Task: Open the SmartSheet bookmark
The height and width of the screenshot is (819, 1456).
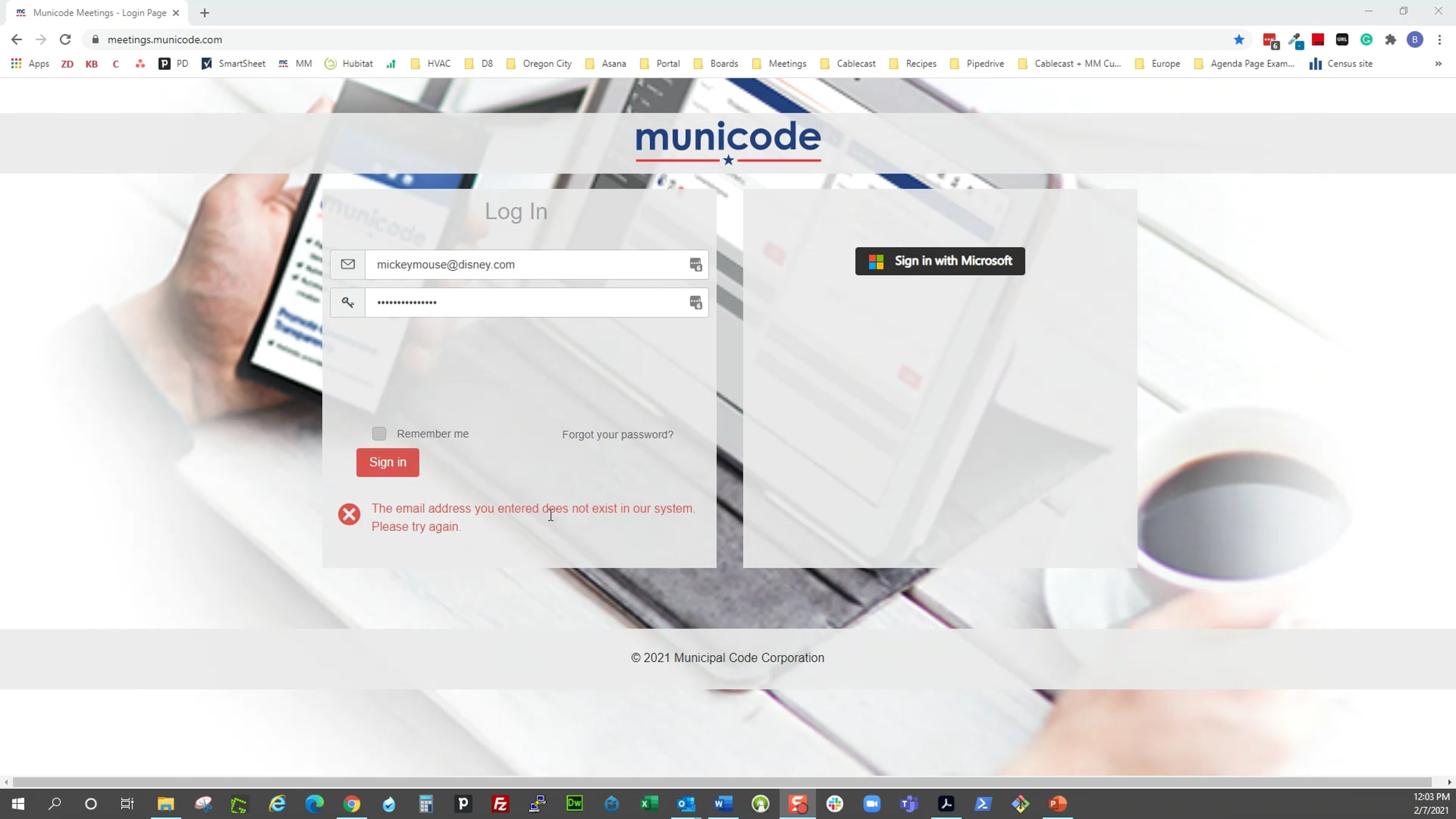Action: pos(234,64)
